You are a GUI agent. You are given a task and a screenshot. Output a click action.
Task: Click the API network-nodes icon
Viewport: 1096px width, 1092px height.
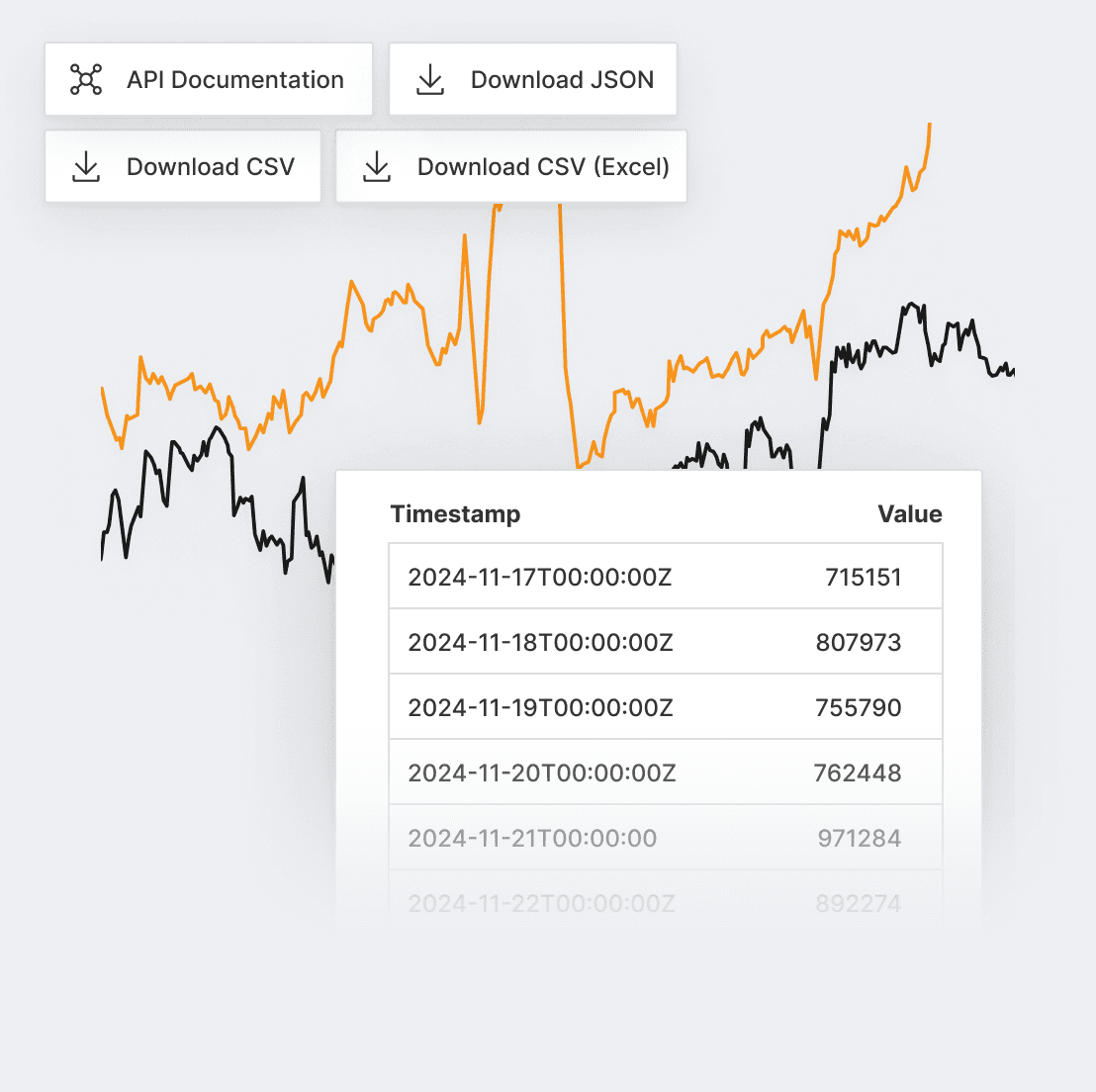86,78
